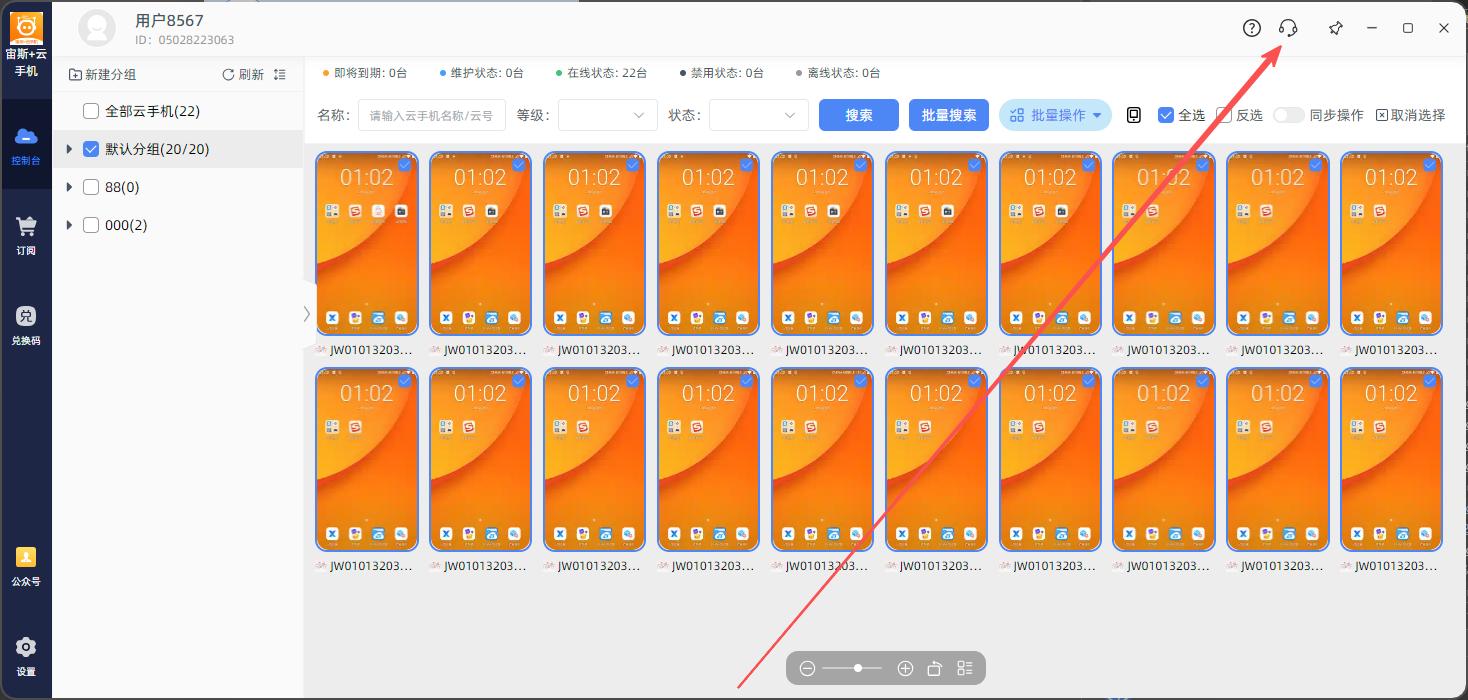Open the 批量操作 batch operation dropdown
The height and width of the screenshot is (700, 1468).
tap(1056, 115)
